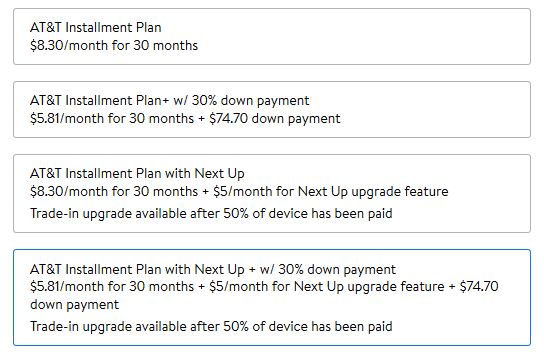Click the 'AT&T Installment Plan' heading of the first card
Viewport: 544px width, 364px height.
[x=95, y=27]
